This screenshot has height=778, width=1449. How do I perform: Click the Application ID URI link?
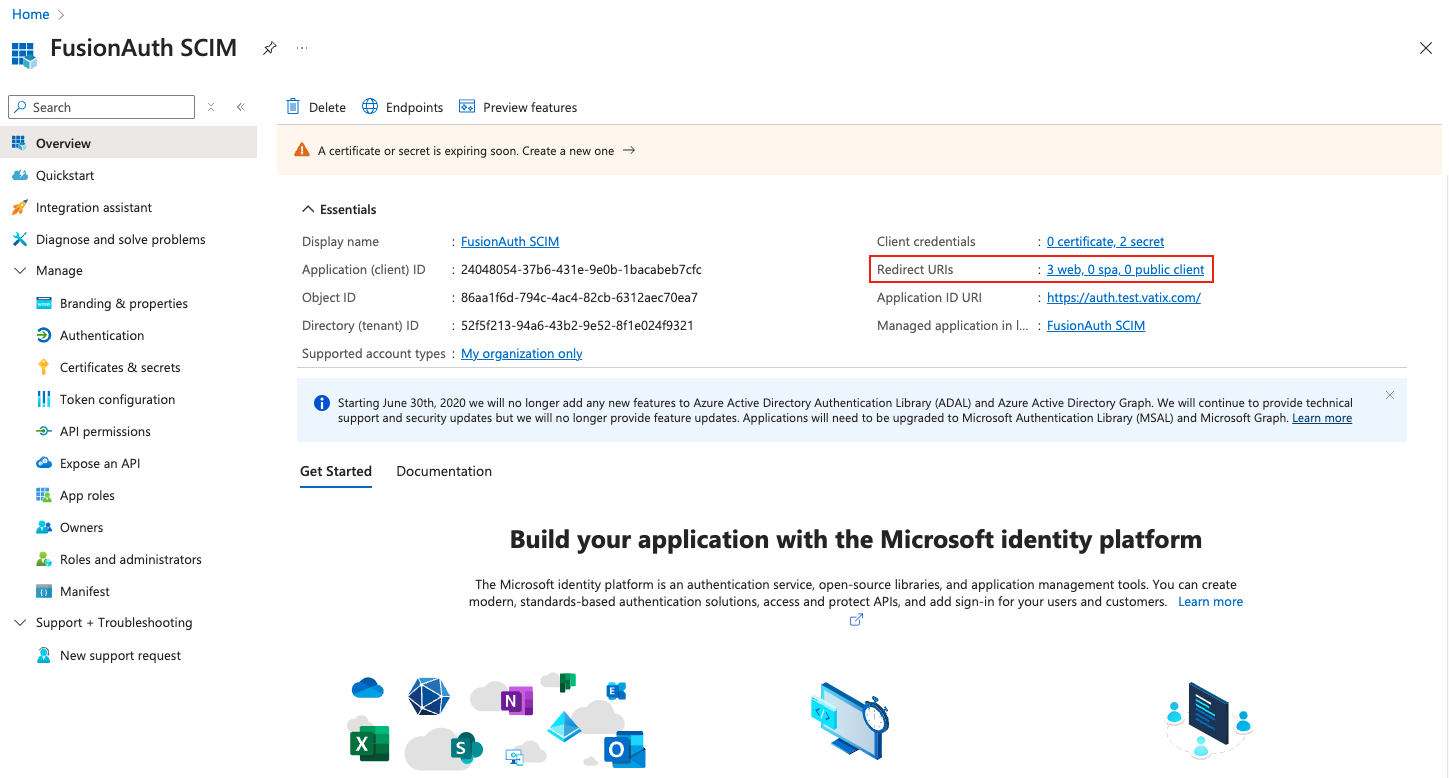[1123, 297]
